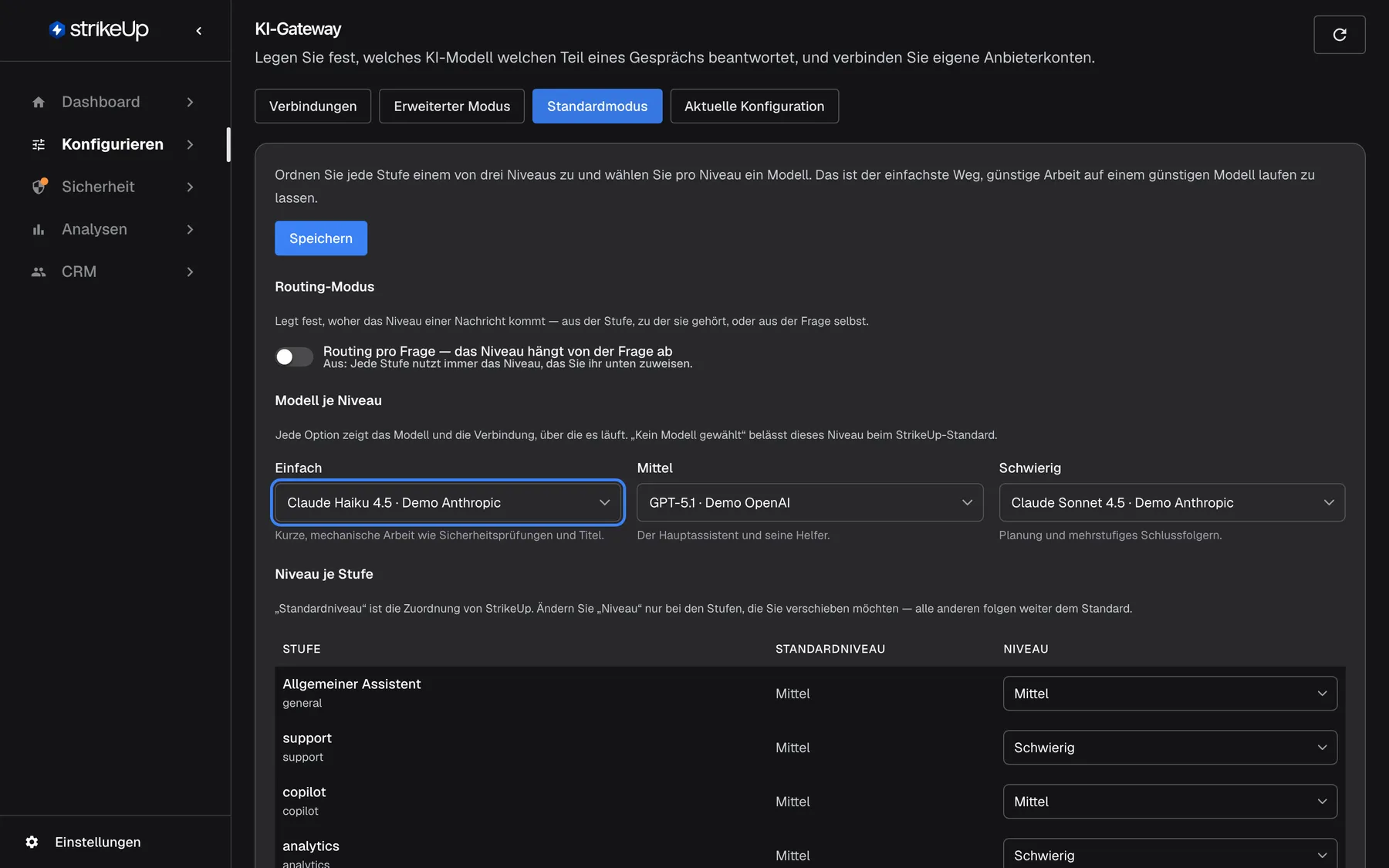Screen dimensions: 1389x868
Task: Expand the Konfigurieren chevron
Action: pyautogui.click(x=190, y=144)
